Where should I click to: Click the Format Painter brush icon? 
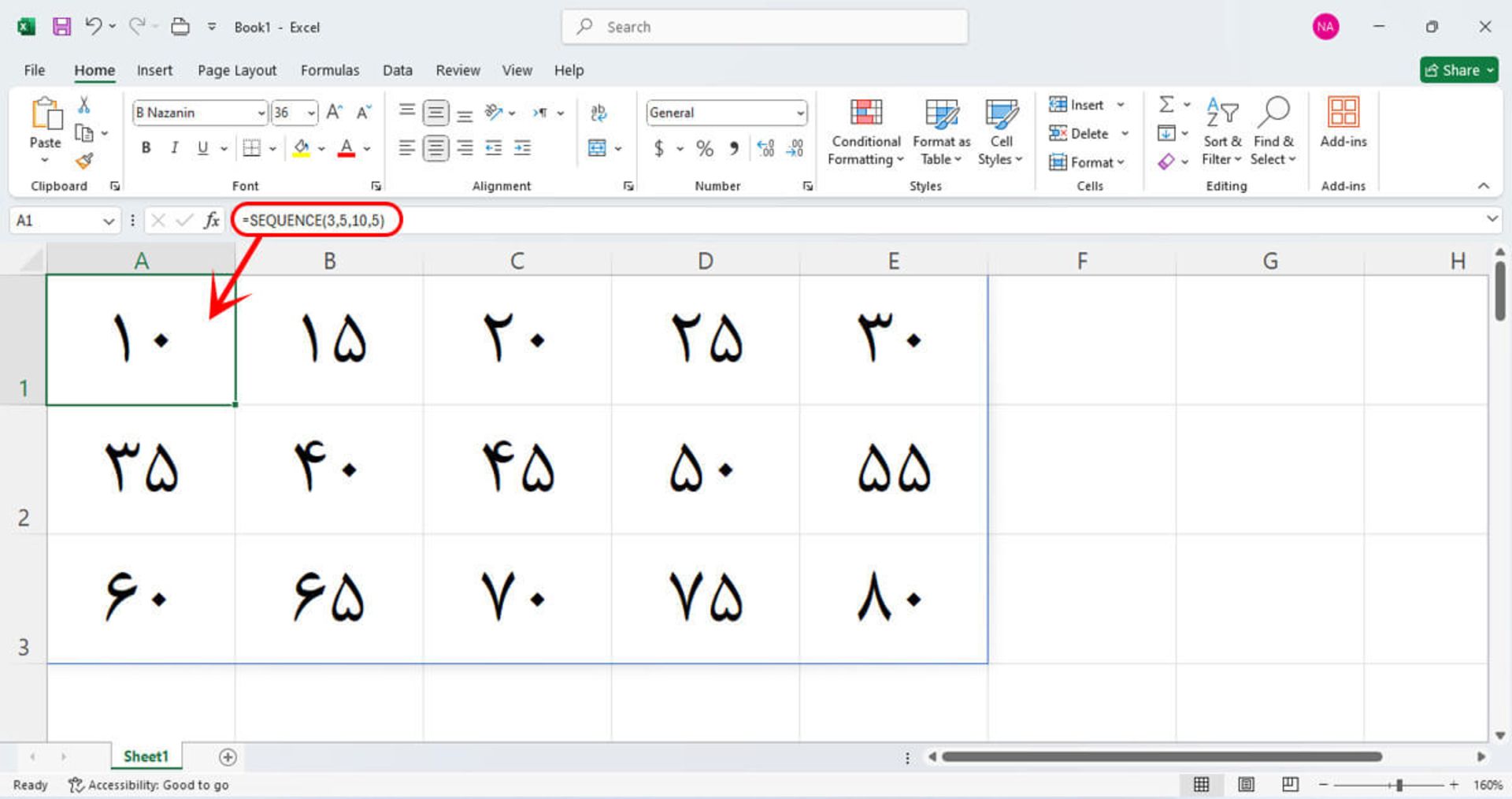84,162
